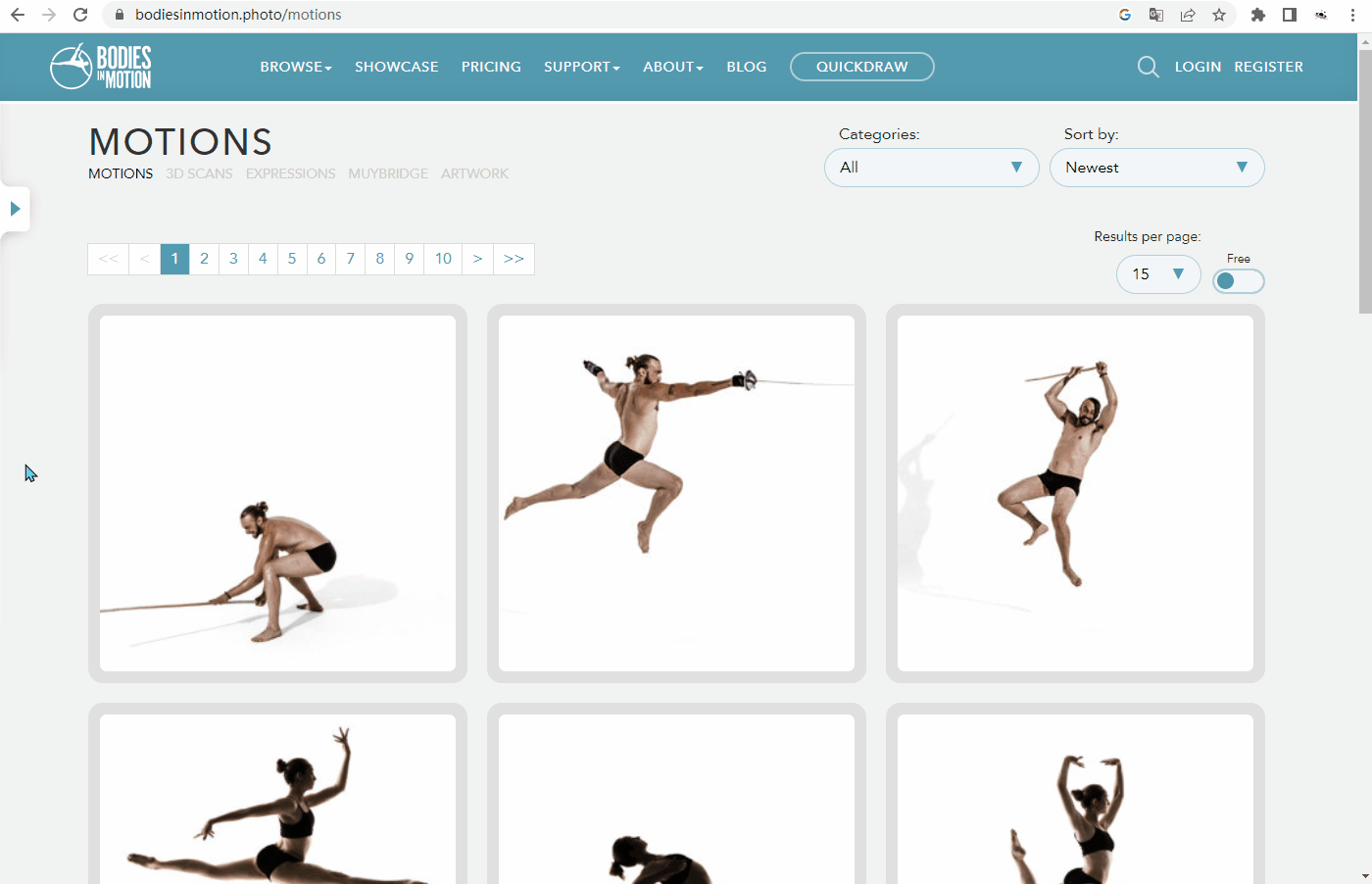Open the BROWSE menu
This screenshot has width=1372, height=884.
295,67
